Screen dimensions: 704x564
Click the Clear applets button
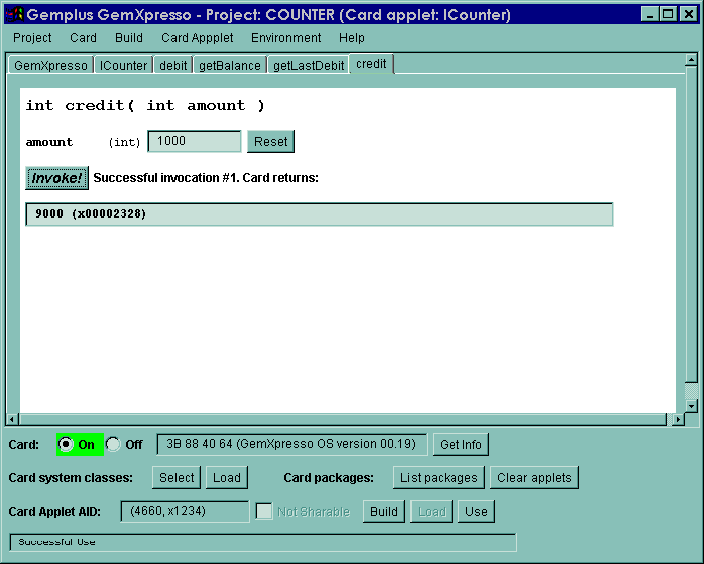point(534,477)
